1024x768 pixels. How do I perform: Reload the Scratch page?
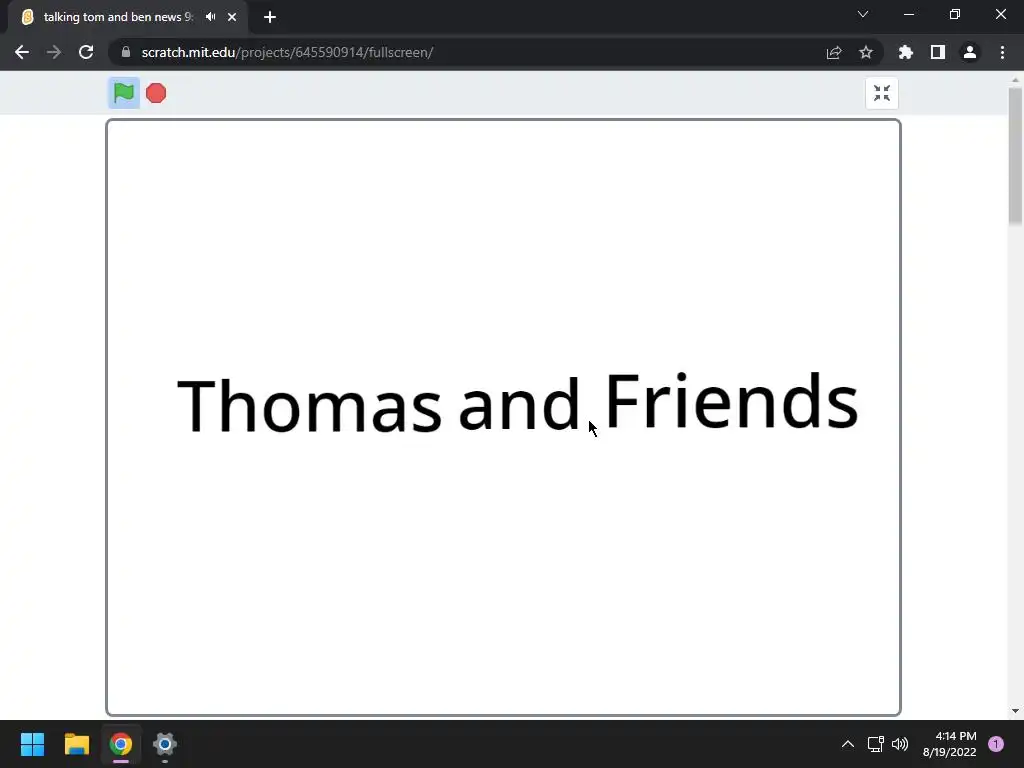coord(86,52)
